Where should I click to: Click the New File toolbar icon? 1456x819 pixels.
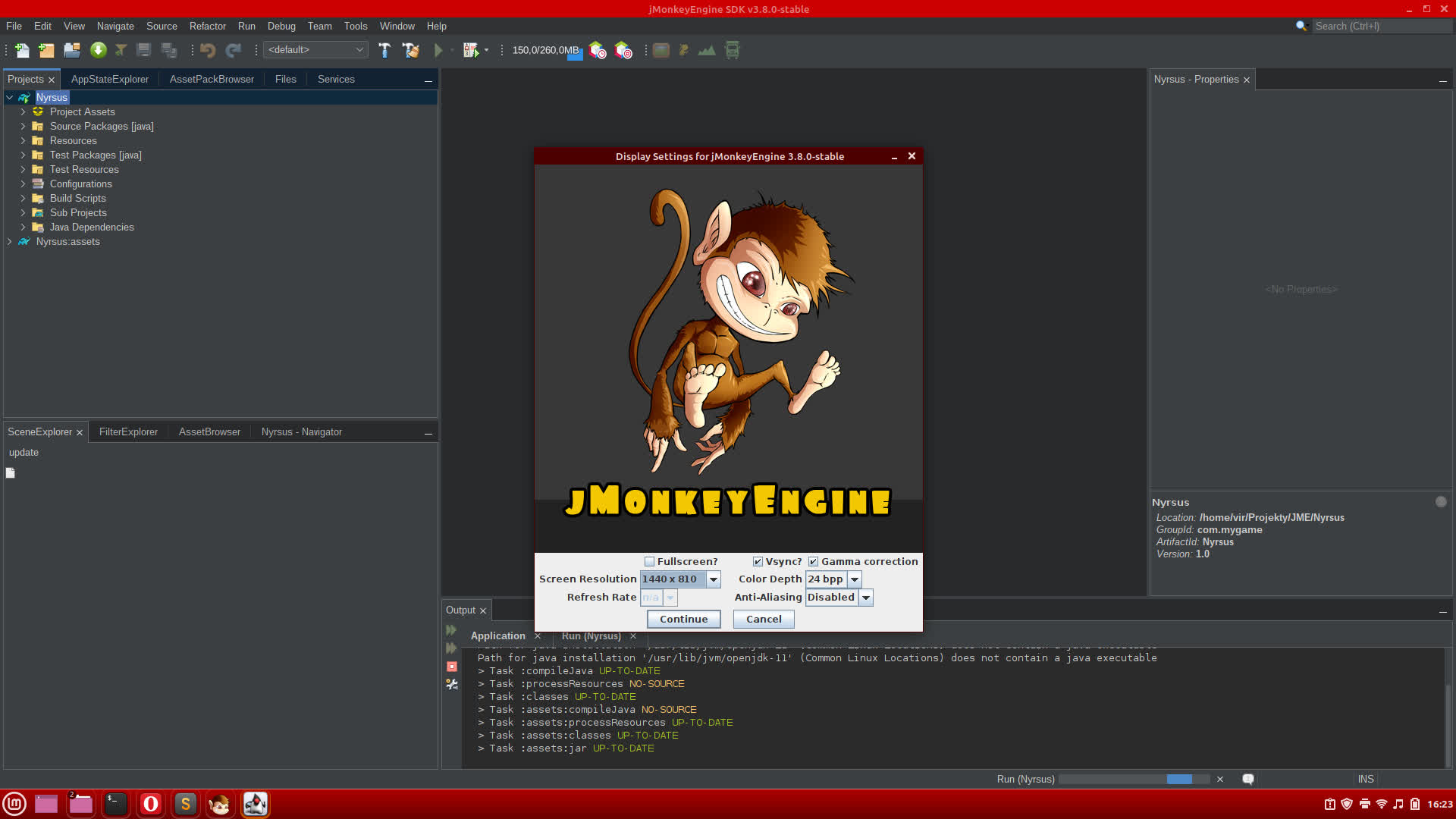click(22, 50)
